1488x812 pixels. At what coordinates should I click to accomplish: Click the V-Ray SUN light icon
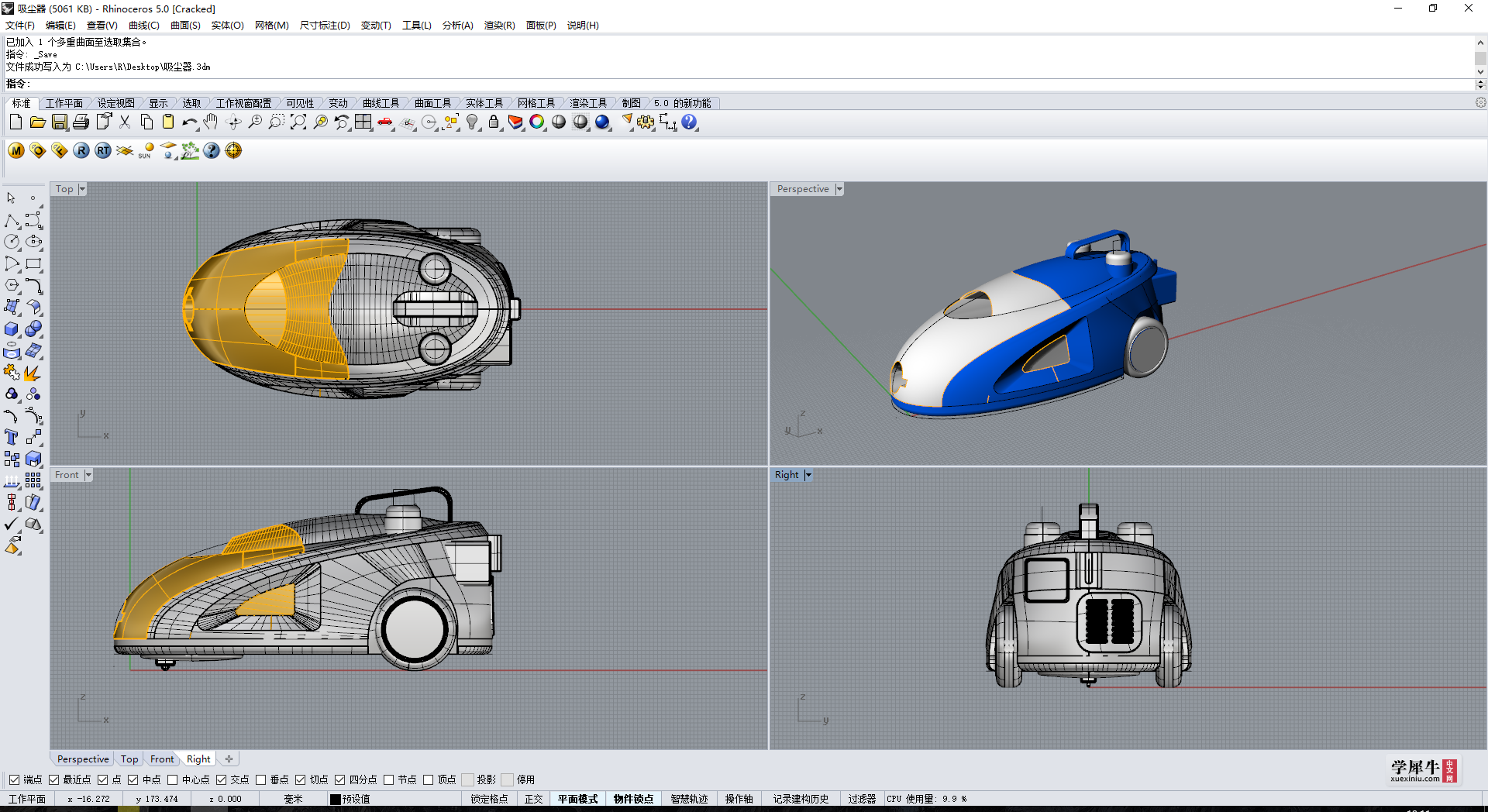[146, 150]
